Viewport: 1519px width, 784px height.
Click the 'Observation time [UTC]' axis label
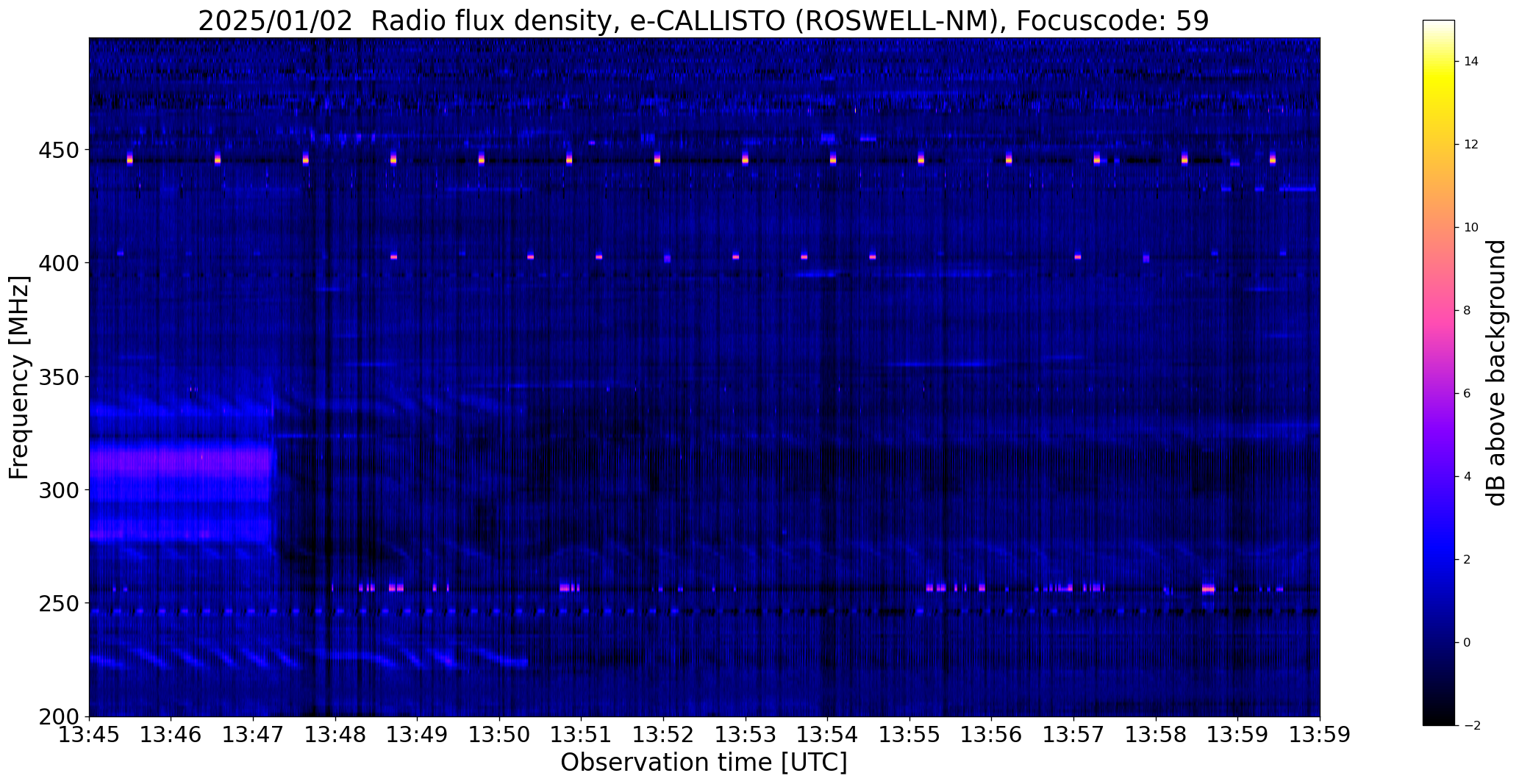click(x=704, y=763)
